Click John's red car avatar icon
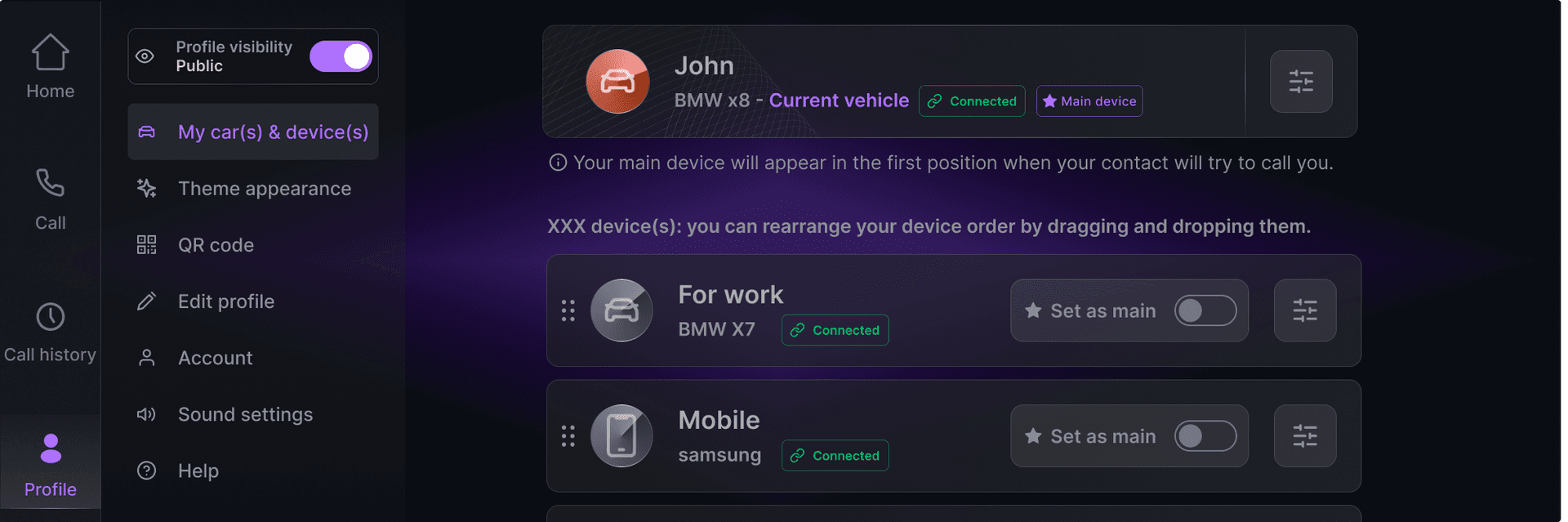The width and height of the screenshot is (1568, 522). pyautogui.click(x=617, y=82)
